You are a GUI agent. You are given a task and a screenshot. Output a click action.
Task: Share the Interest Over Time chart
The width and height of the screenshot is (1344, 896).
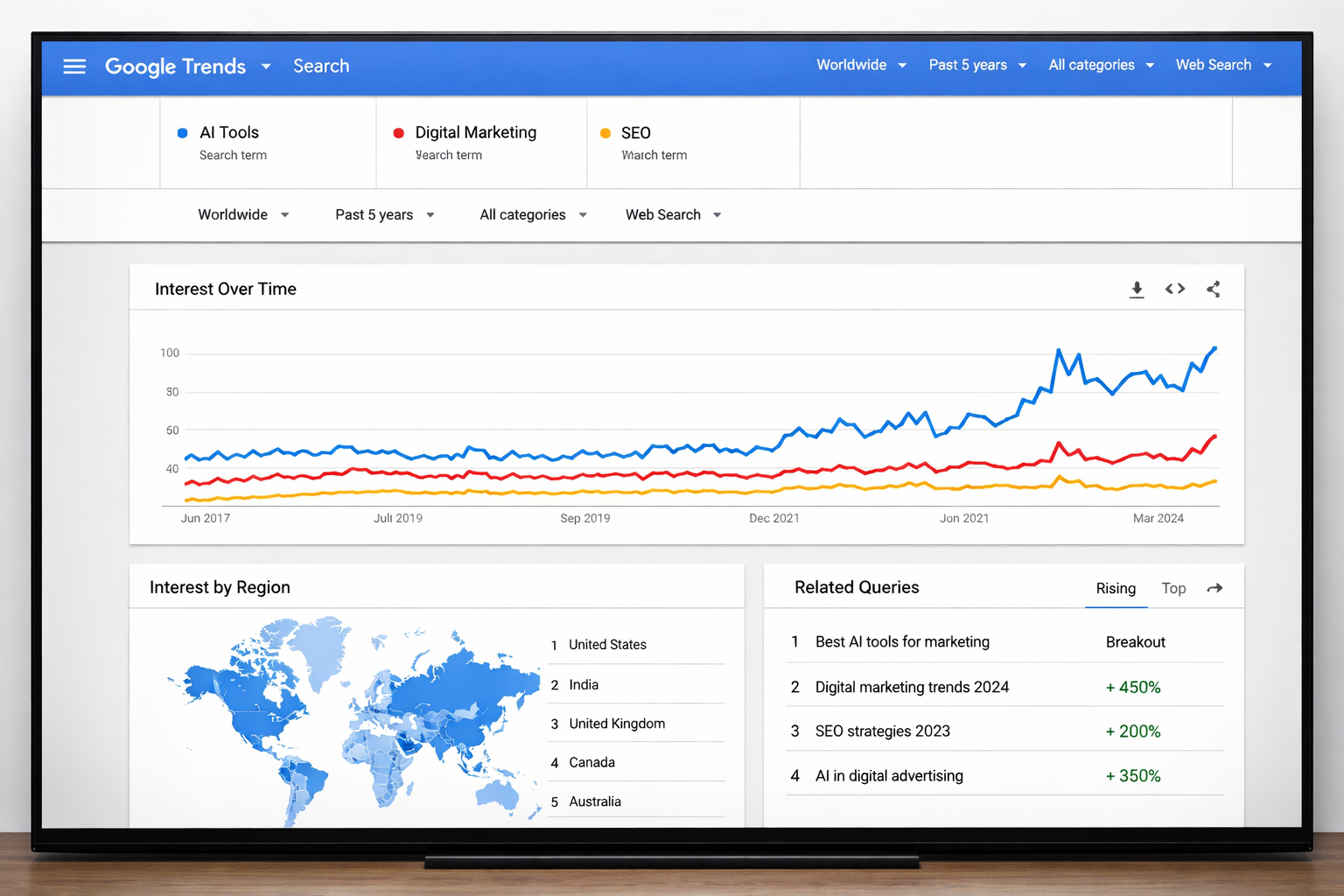pyautogui.click(x=1214, y=290)
